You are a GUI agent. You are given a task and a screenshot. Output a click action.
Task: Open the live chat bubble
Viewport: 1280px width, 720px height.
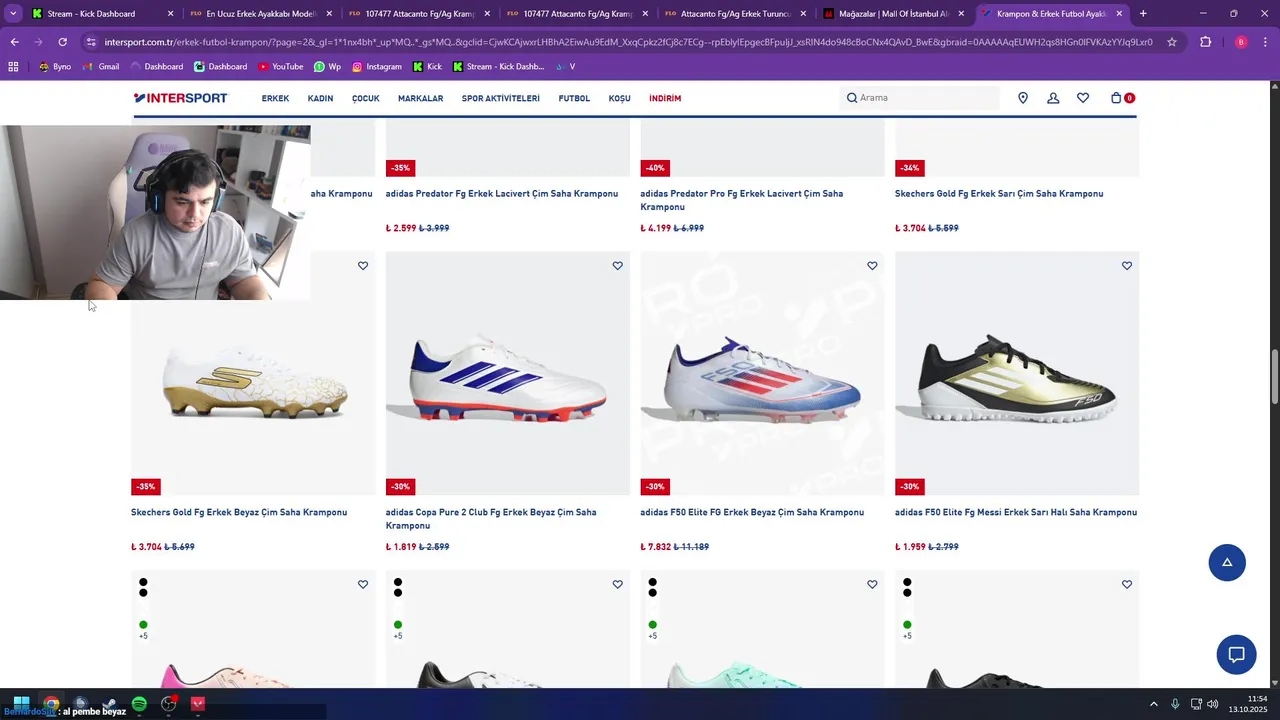[x=1236, y=655]
